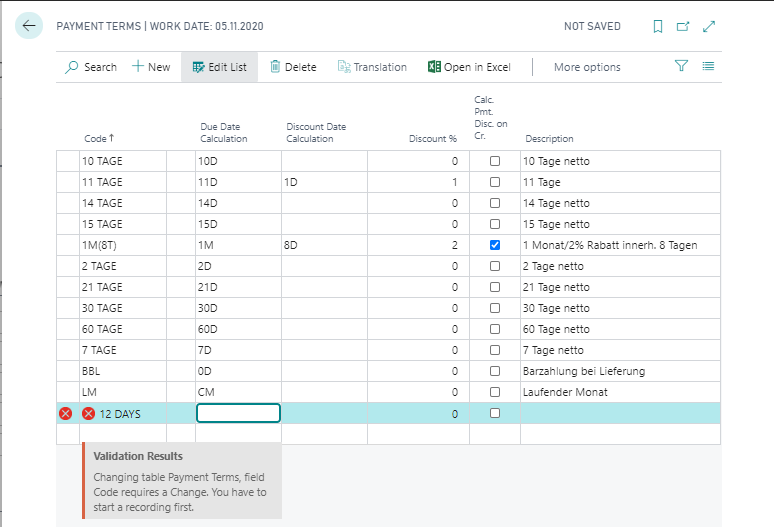This screenshot has height=527, width=774.
Task: Check Calc. Pmt. Disc. for 14 TAGE
Action: (x=495, y=203)
